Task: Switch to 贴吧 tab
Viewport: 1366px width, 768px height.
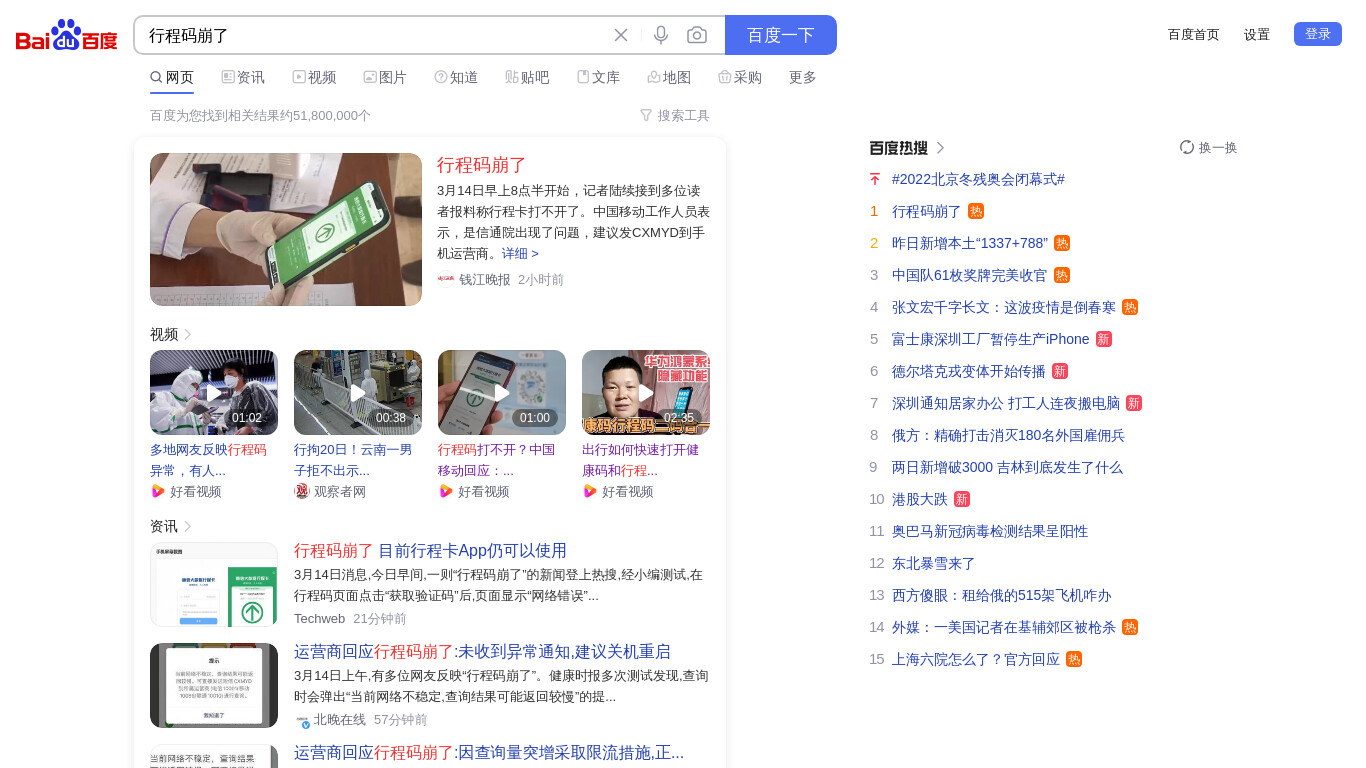Action: point(527,77)
